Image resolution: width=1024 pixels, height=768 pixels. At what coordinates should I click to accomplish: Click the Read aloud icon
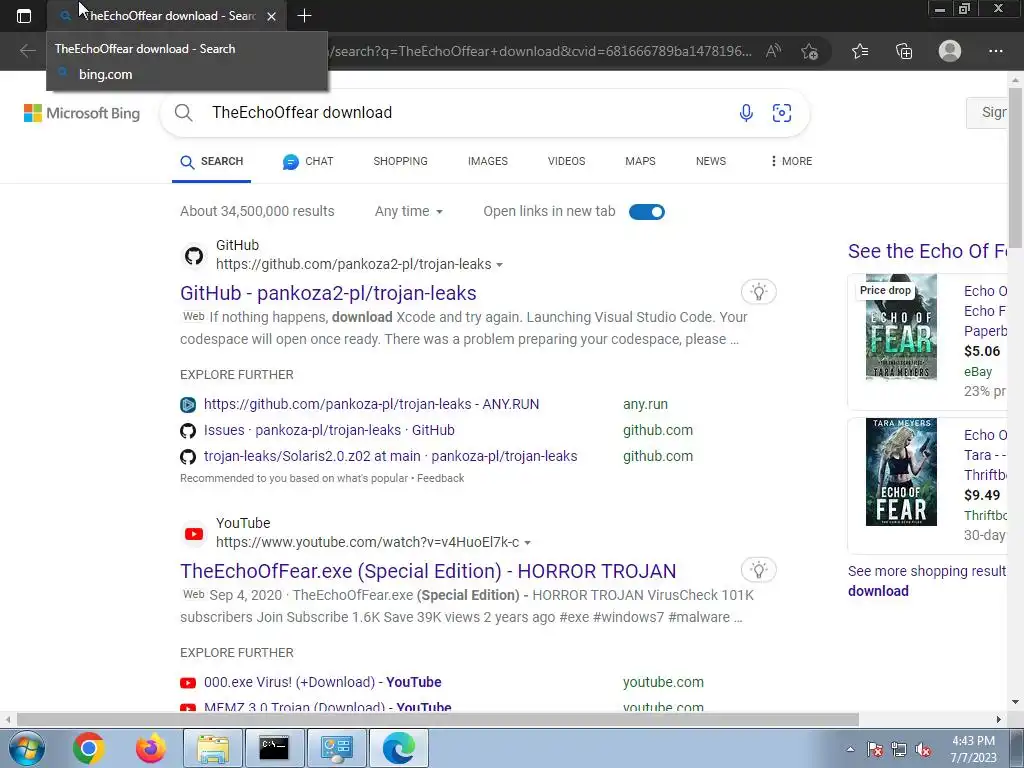pyautogui.click(x=773, y=51)
